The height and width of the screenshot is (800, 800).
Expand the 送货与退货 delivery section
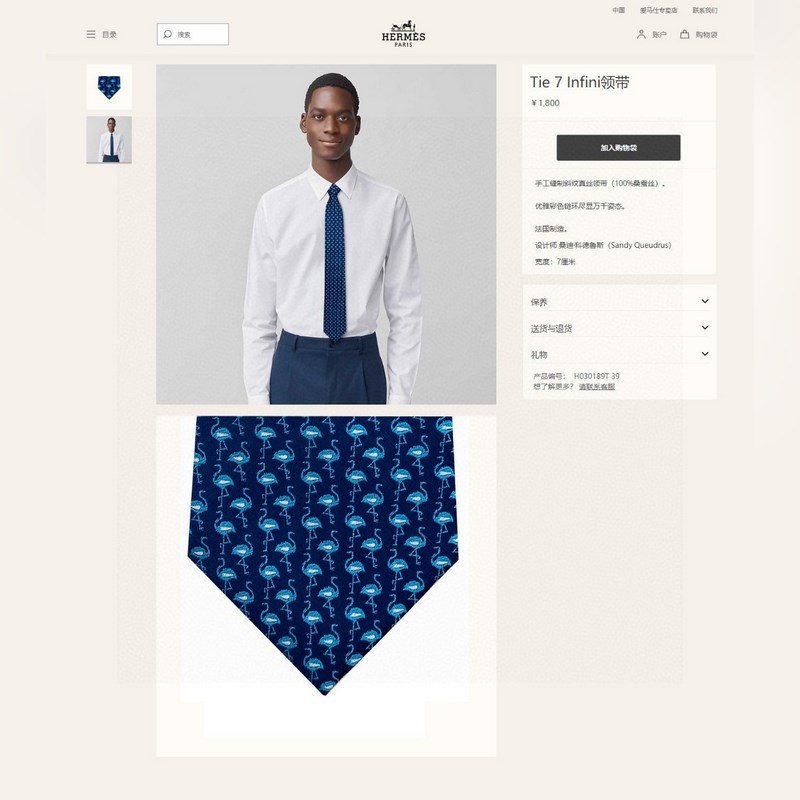point(619,328)
